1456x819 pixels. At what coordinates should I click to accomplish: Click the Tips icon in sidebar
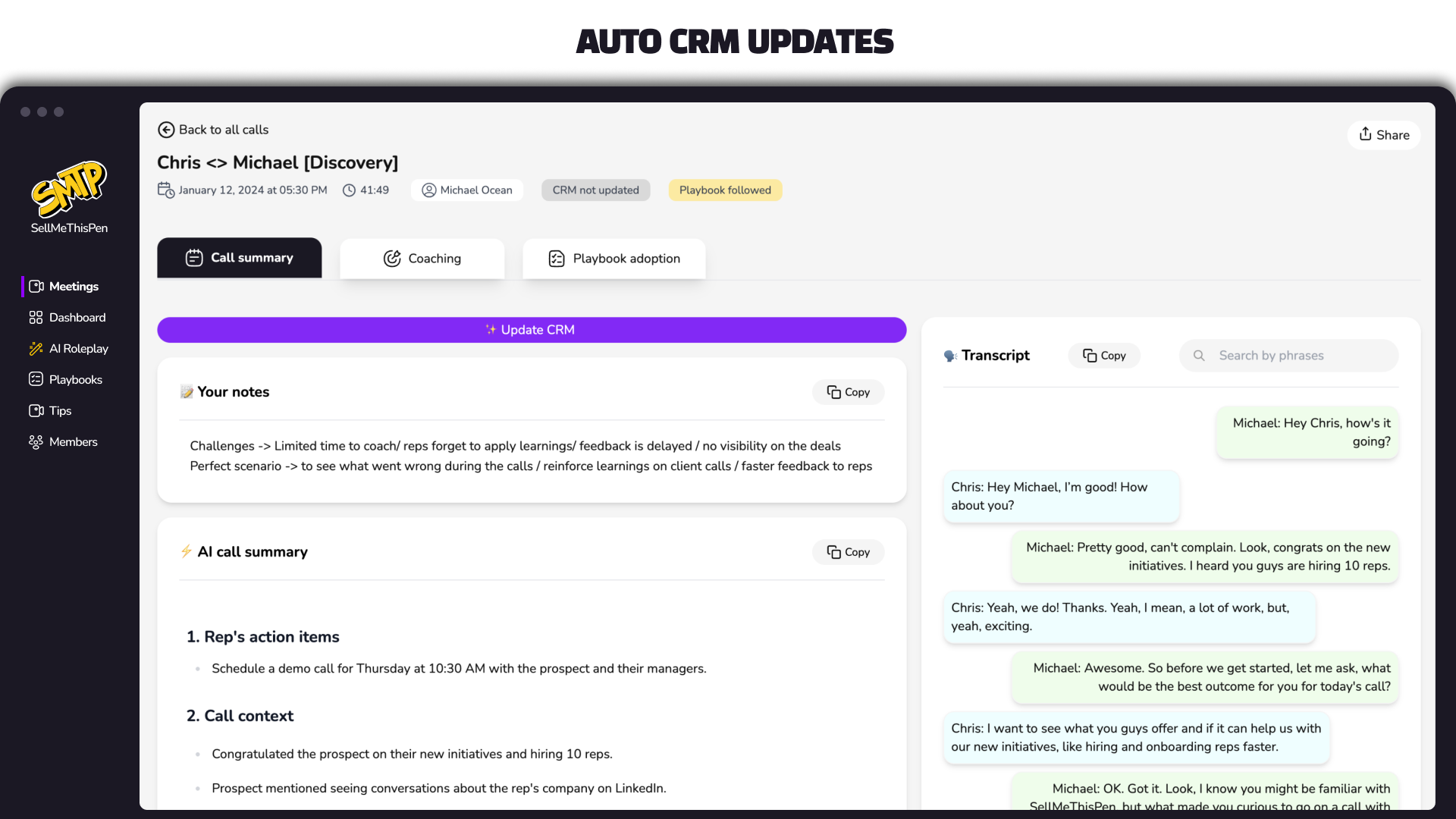(36, 411)
